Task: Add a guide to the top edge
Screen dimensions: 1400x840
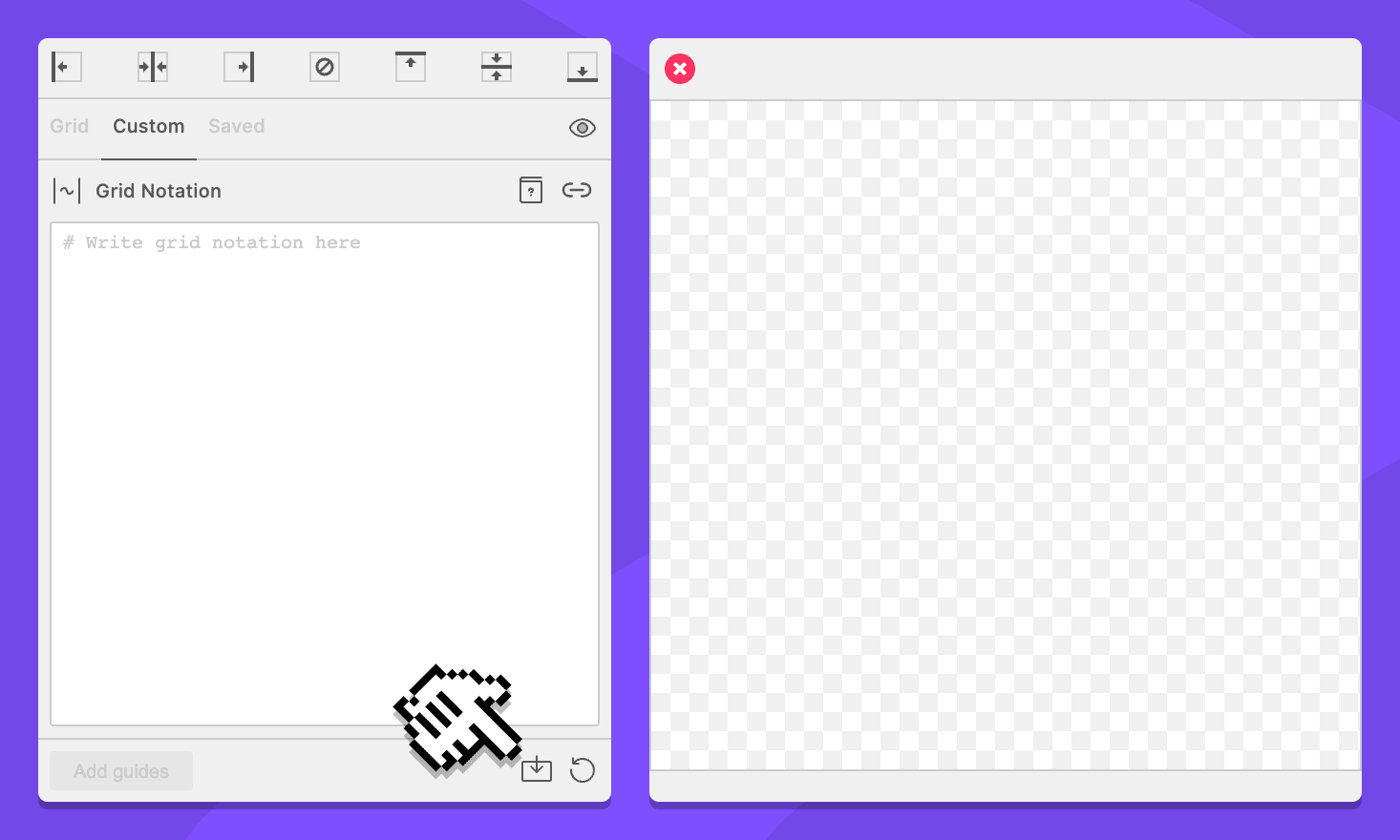Action: pos(411,67)
